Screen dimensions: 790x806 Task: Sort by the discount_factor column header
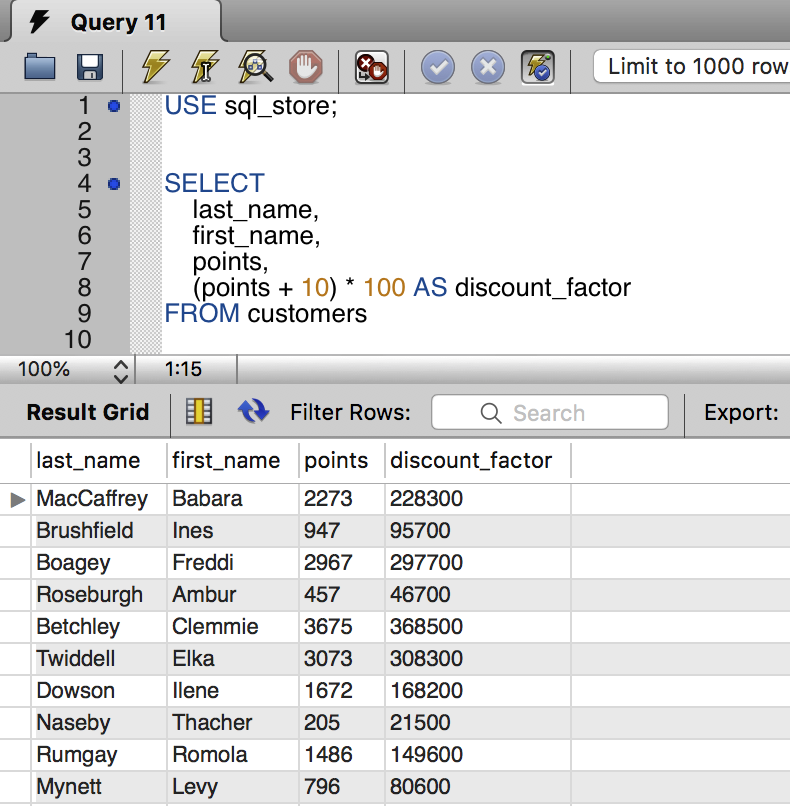point(477,461)
